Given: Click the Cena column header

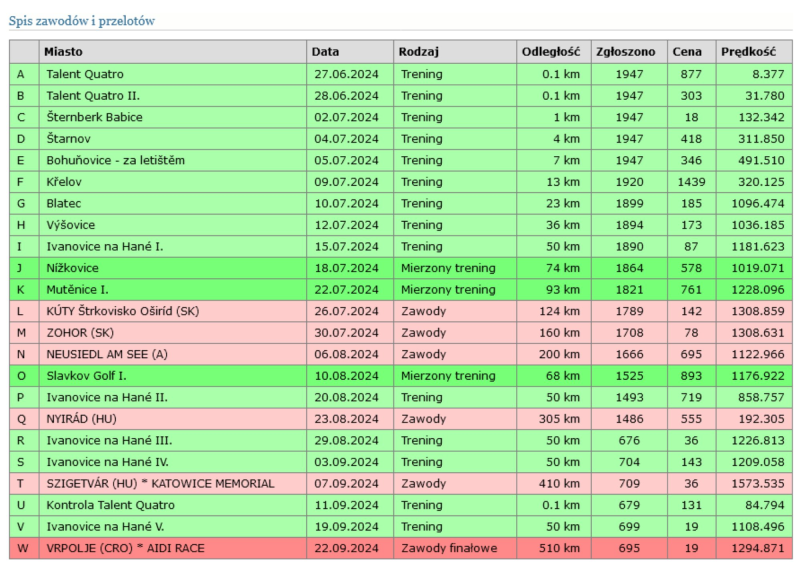Looking at the screenshot, I should click(688, 51).
